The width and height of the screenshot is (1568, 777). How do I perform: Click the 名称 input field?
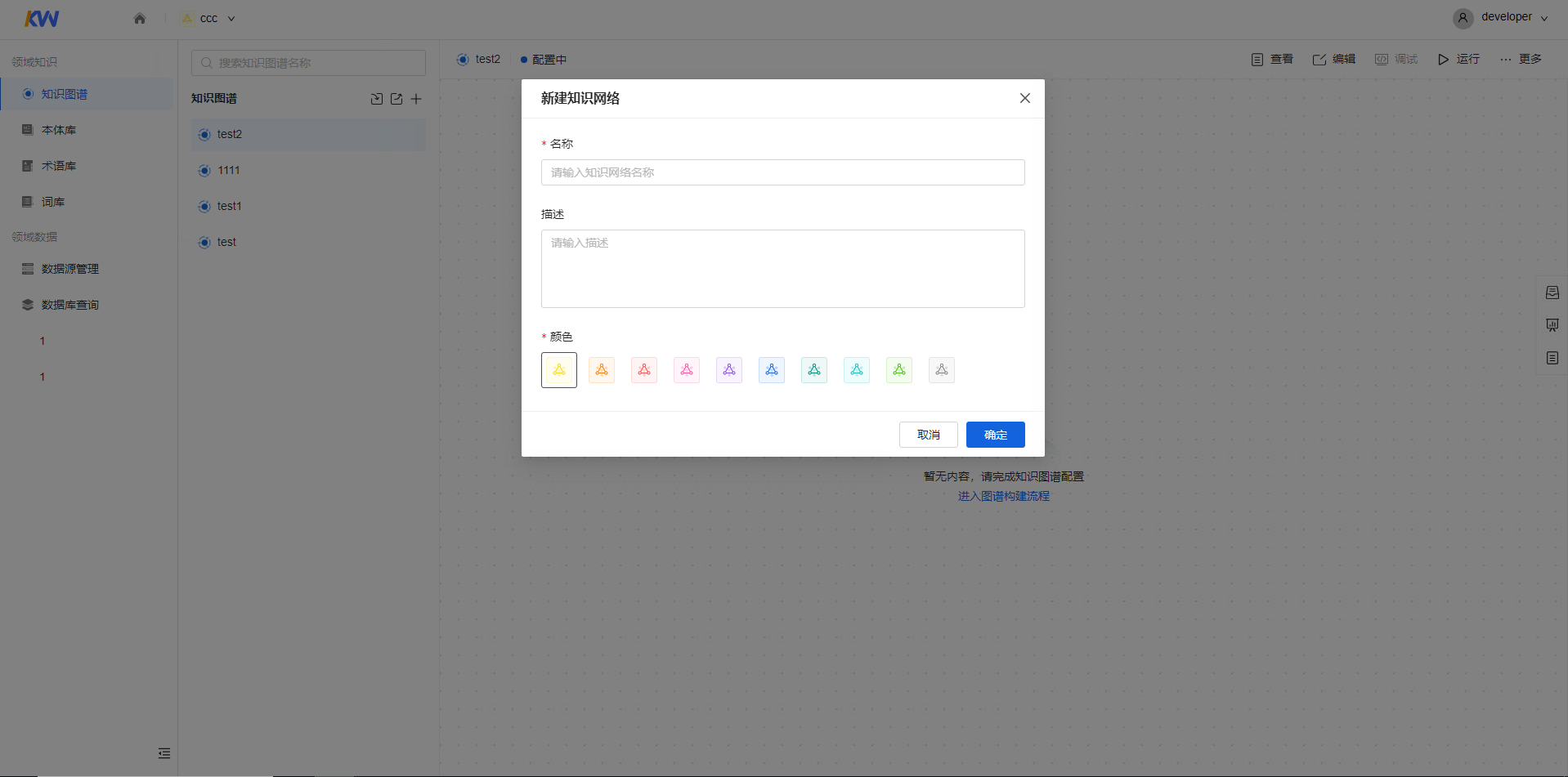point(782,172)
